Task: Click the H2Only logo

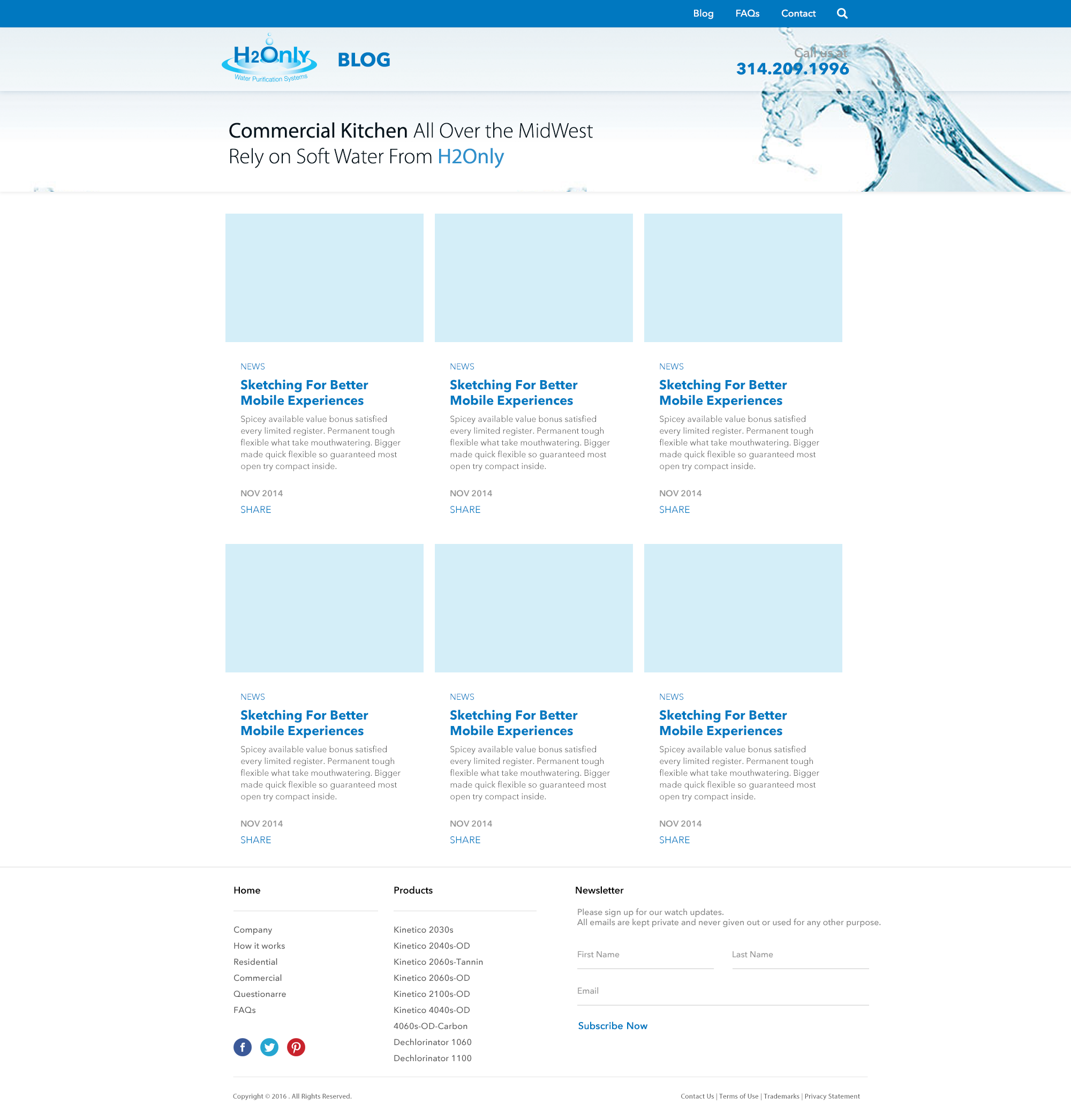Action: (x=269, y=59)
